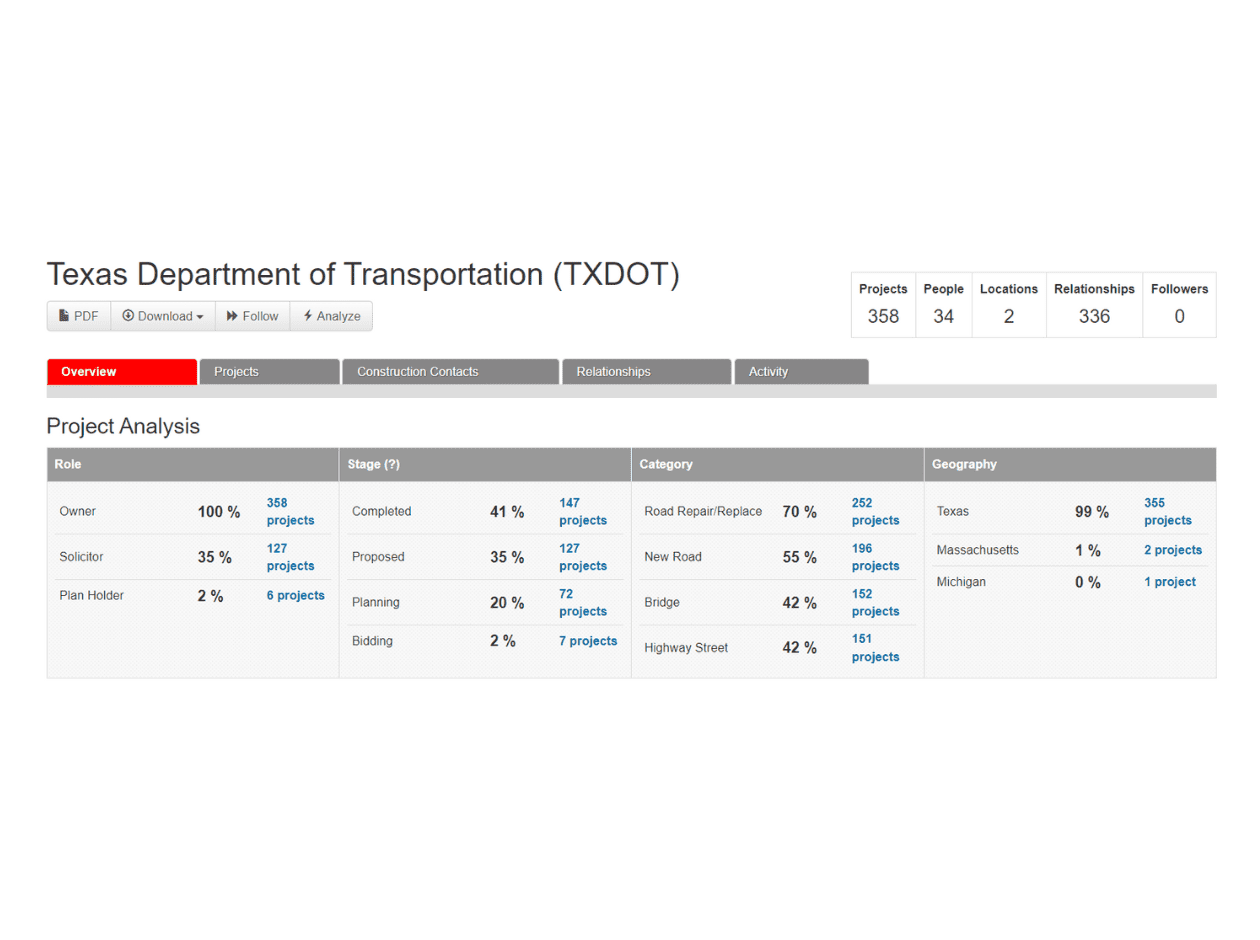The width and height of the screenshot is (1260, 940).
Task: Click the 2 projects Massachusetts link
Action: click(1172, 550)
